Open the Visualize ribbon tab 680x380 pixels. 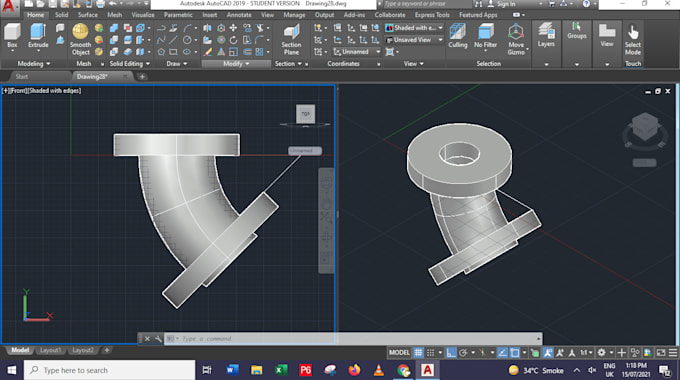click(x=143, y=15)
